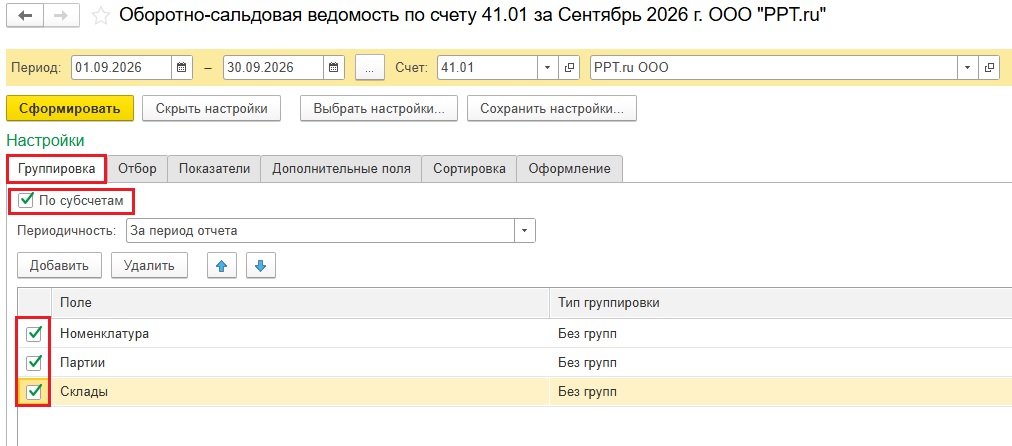
Task: Click Сохранить настройки... button
Action: [552, 108]
